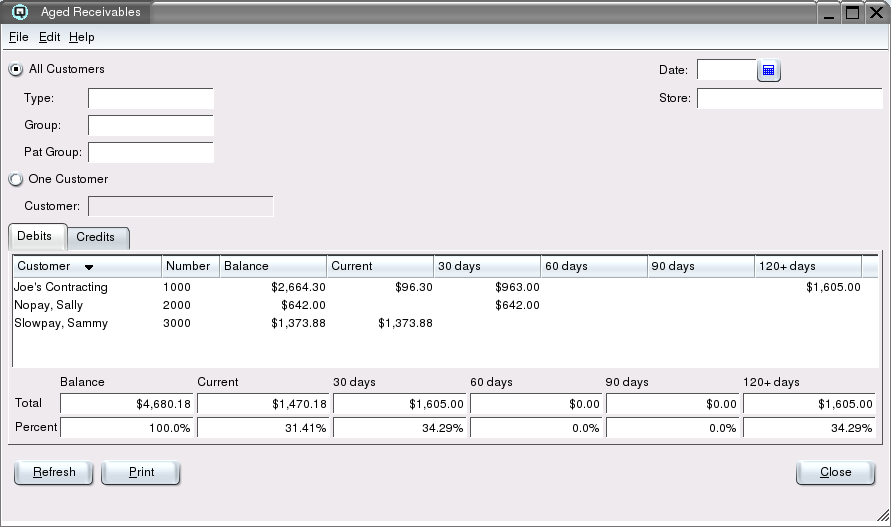Image resolution: width=891 pixels, height=527 pixels.
Task: Click the application logo in title bar
Action: [x=19, y=11]
